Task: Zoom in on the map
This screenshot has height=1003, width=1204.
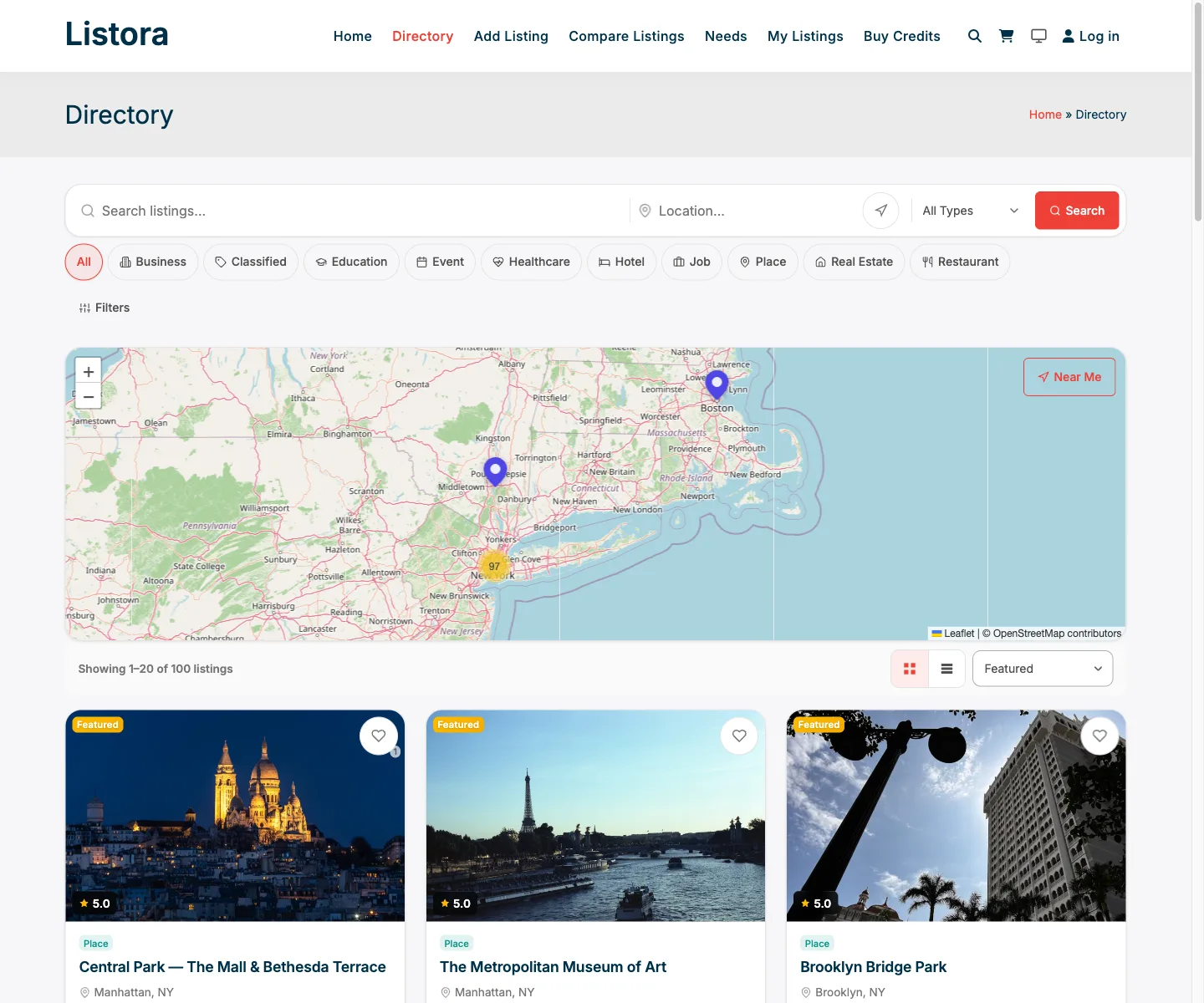Action: point(88,371)
